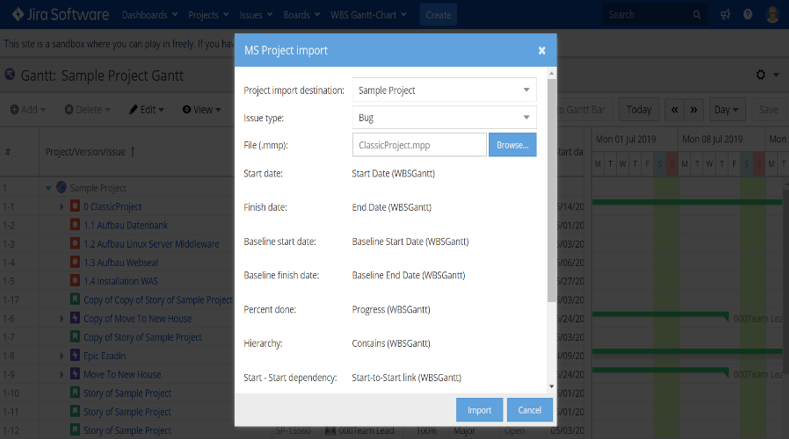789x439 pixels.
Task: Click the Sample Project row globe icon
Action: click(61, 187)
